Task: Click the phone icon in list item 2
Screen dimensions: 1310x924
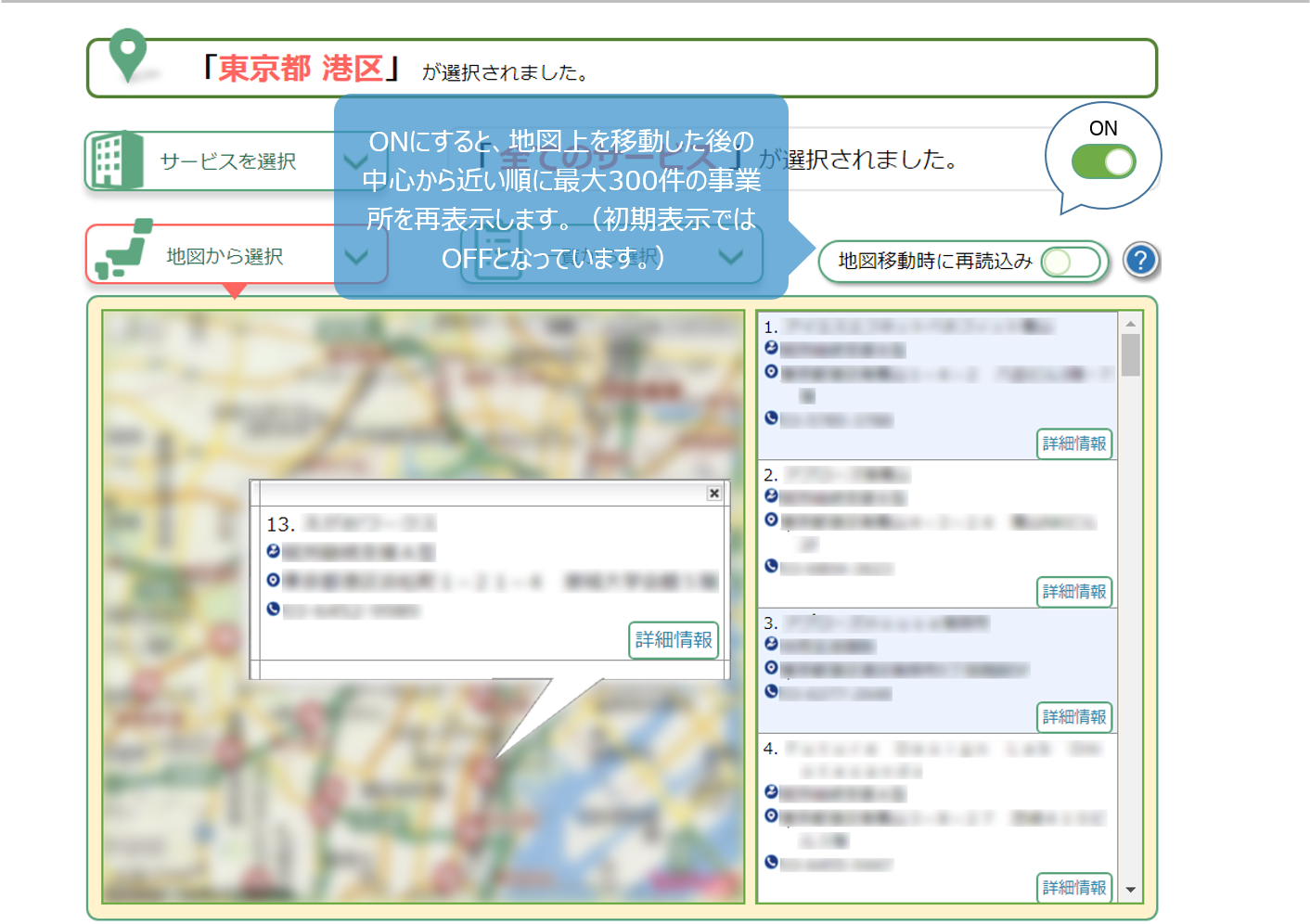Action: tap(771, 567)
